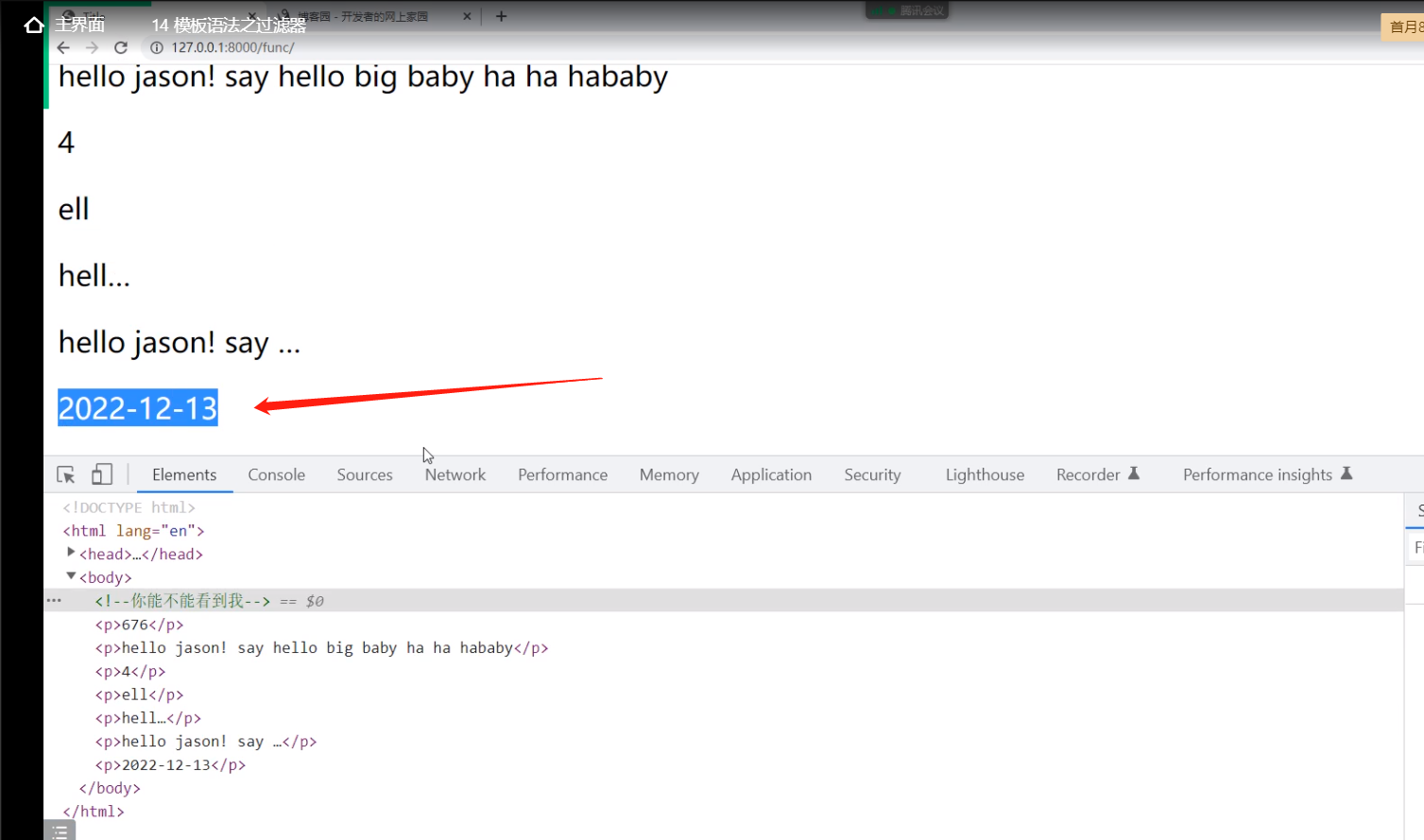The width and height of the screenshot is (1424, 840).
Task: Click the closing </html> tag line
Action: pyautogui.click(x=94, y=812)
